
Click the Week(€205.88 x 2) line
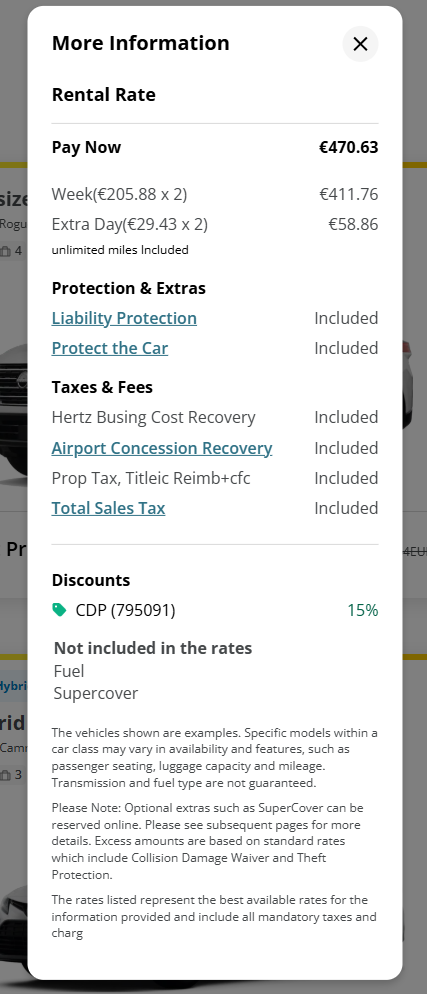(215, 194)
